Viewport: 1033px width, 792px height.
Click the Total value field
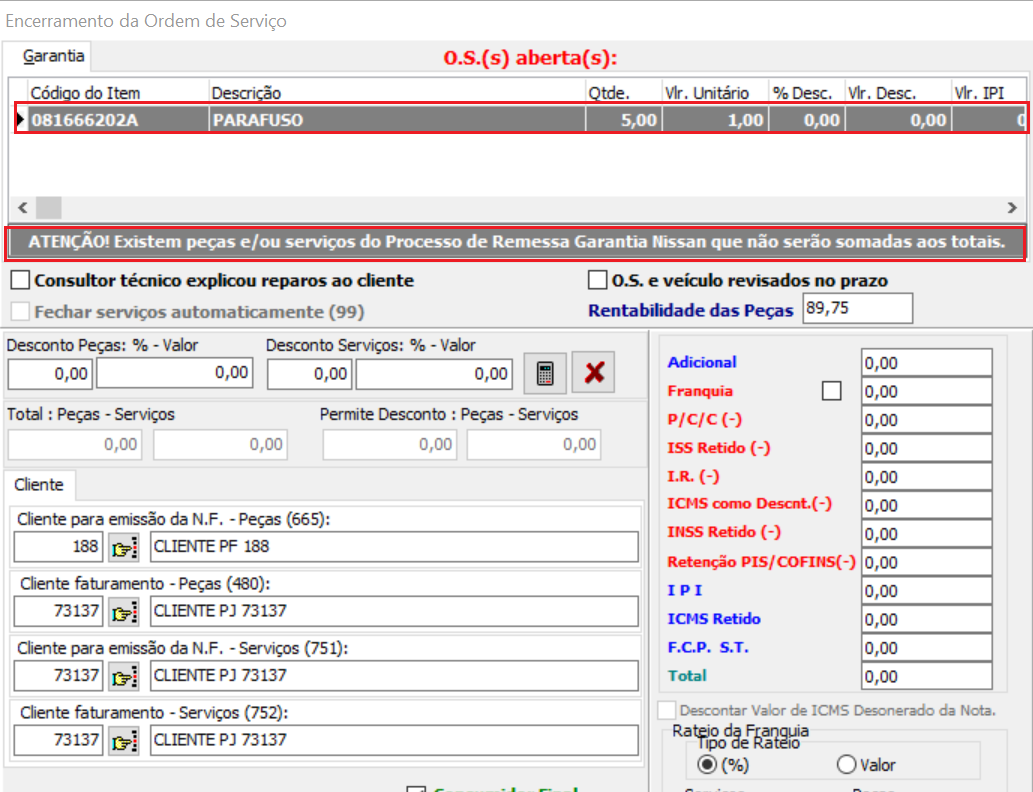click(x=926, y=676)
